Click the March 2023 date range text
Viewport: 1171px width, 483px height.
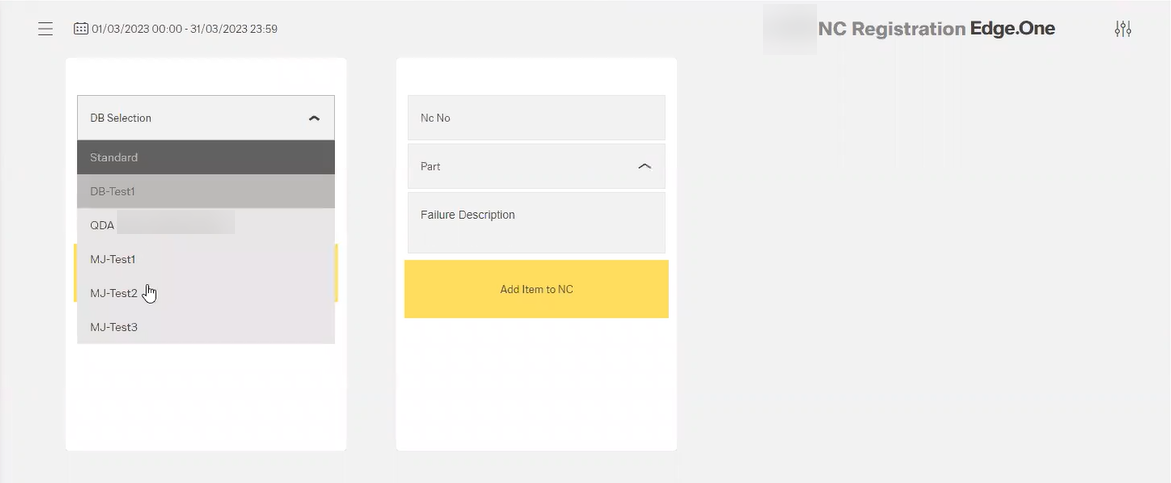(185, 29)
